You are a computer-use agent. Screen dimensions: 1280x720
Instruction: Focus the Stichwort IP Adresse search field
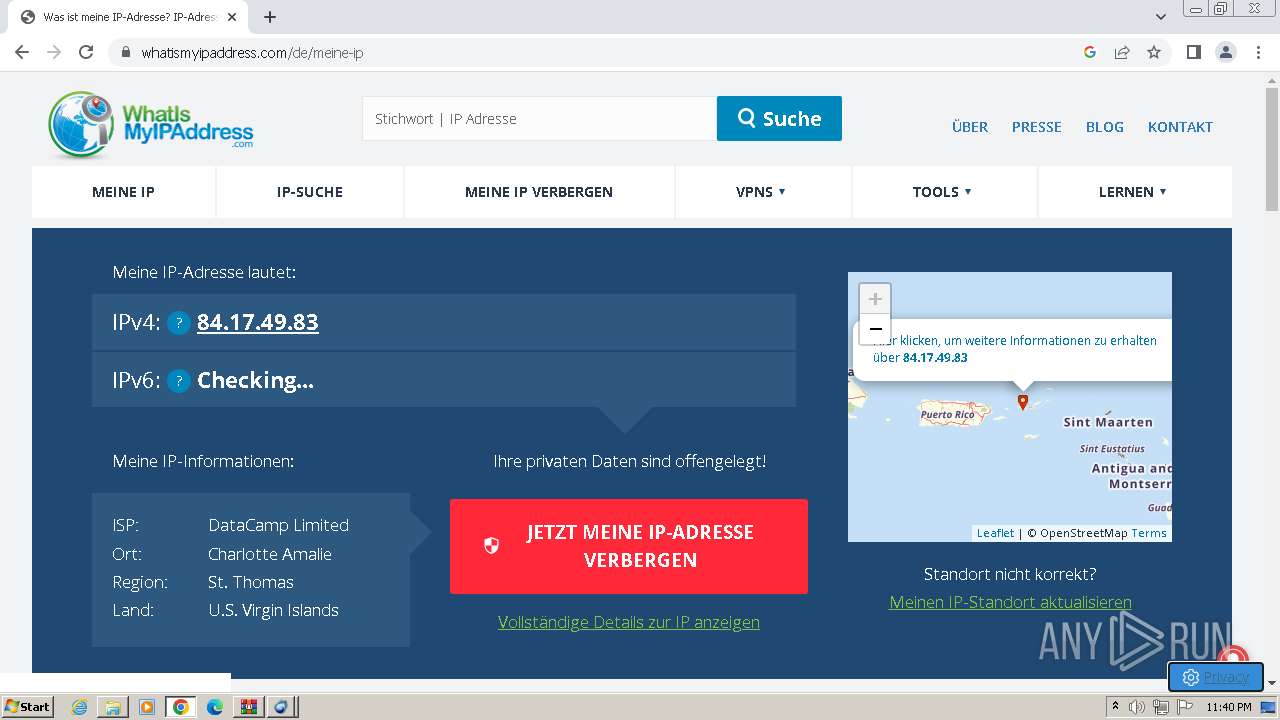[539, 118]
